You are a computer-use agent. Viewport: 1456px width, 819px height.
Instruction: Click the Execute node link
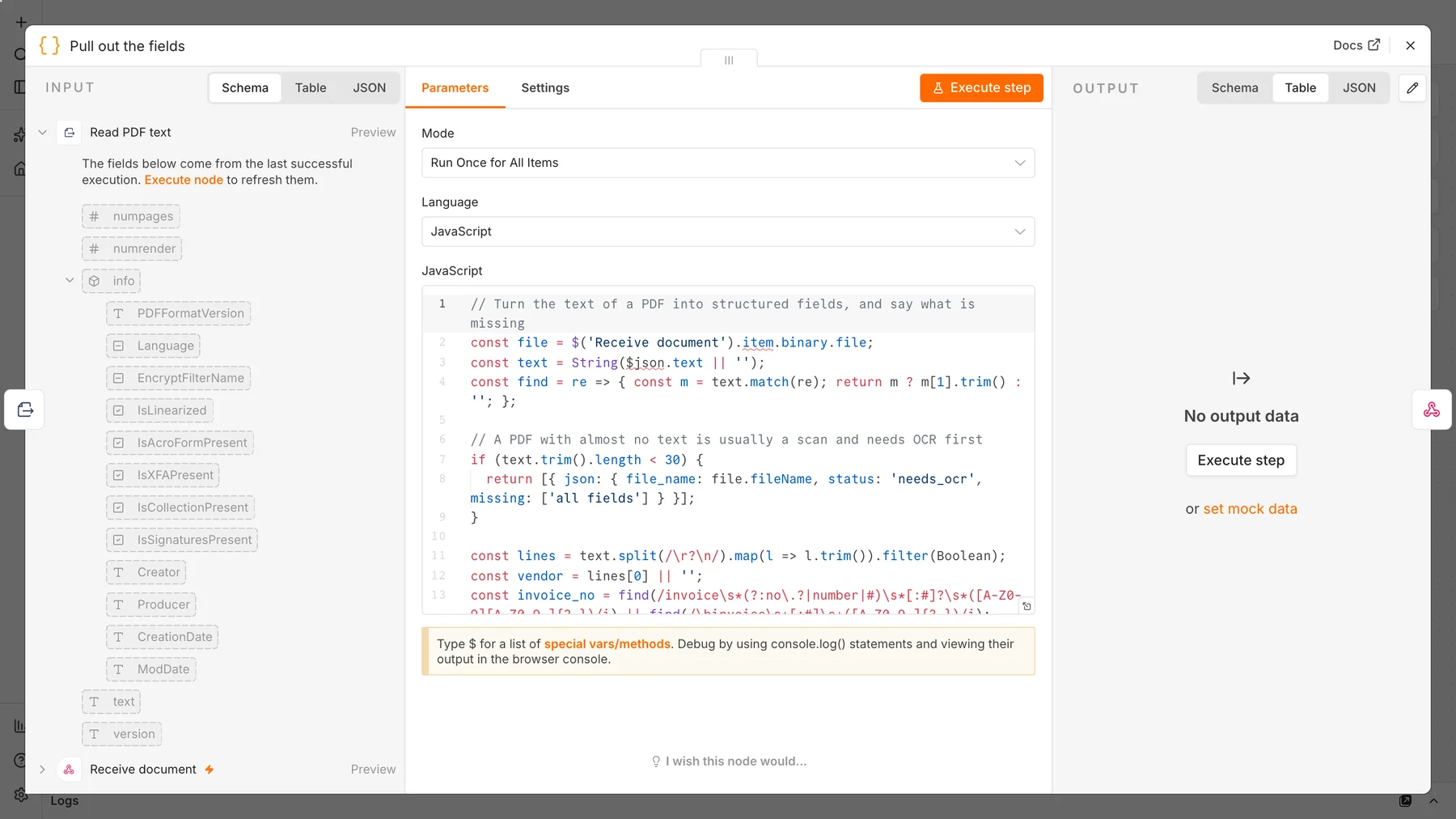point(184,180)
